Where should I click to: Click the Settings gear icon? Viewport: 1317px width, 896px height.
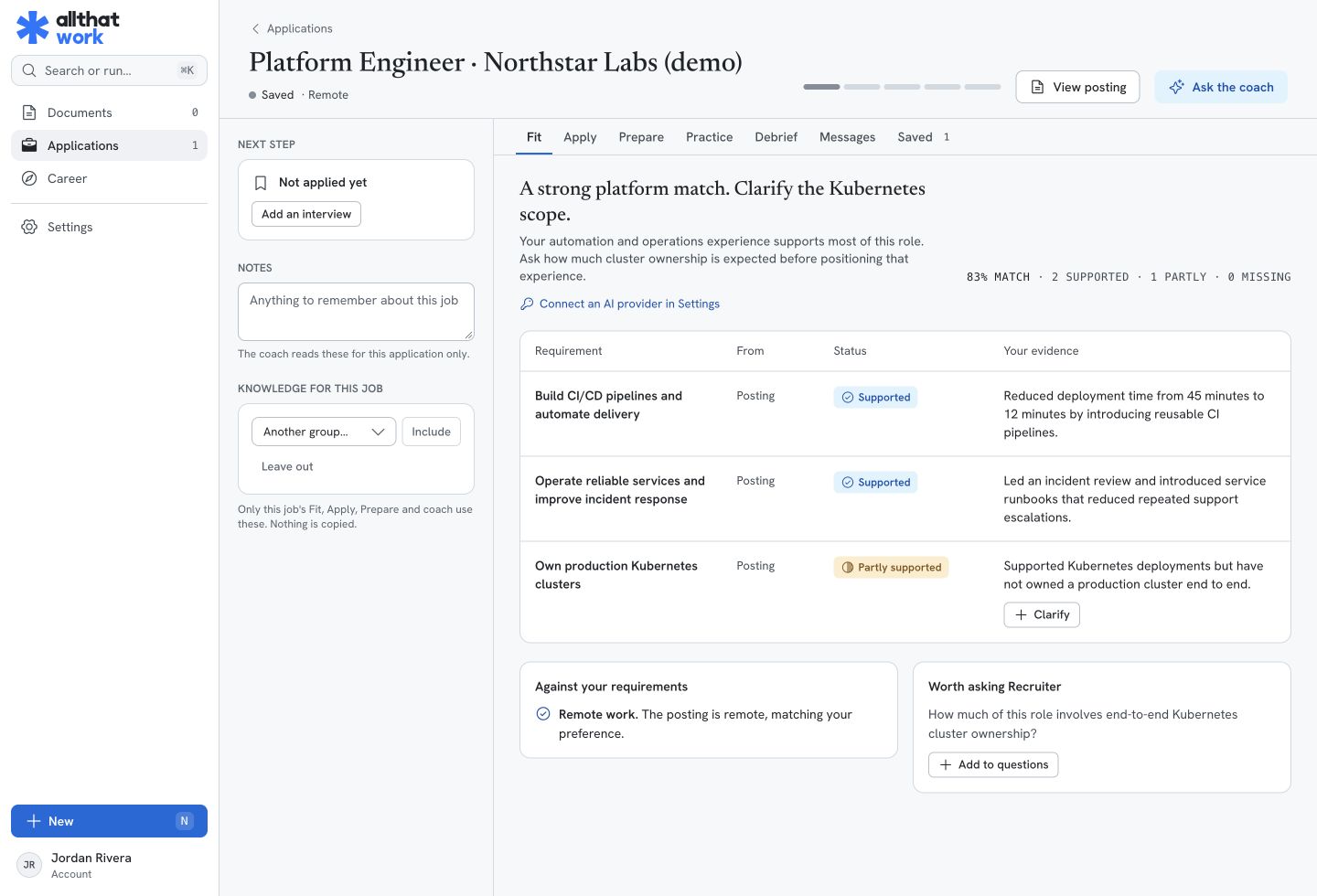click(29, 227)
